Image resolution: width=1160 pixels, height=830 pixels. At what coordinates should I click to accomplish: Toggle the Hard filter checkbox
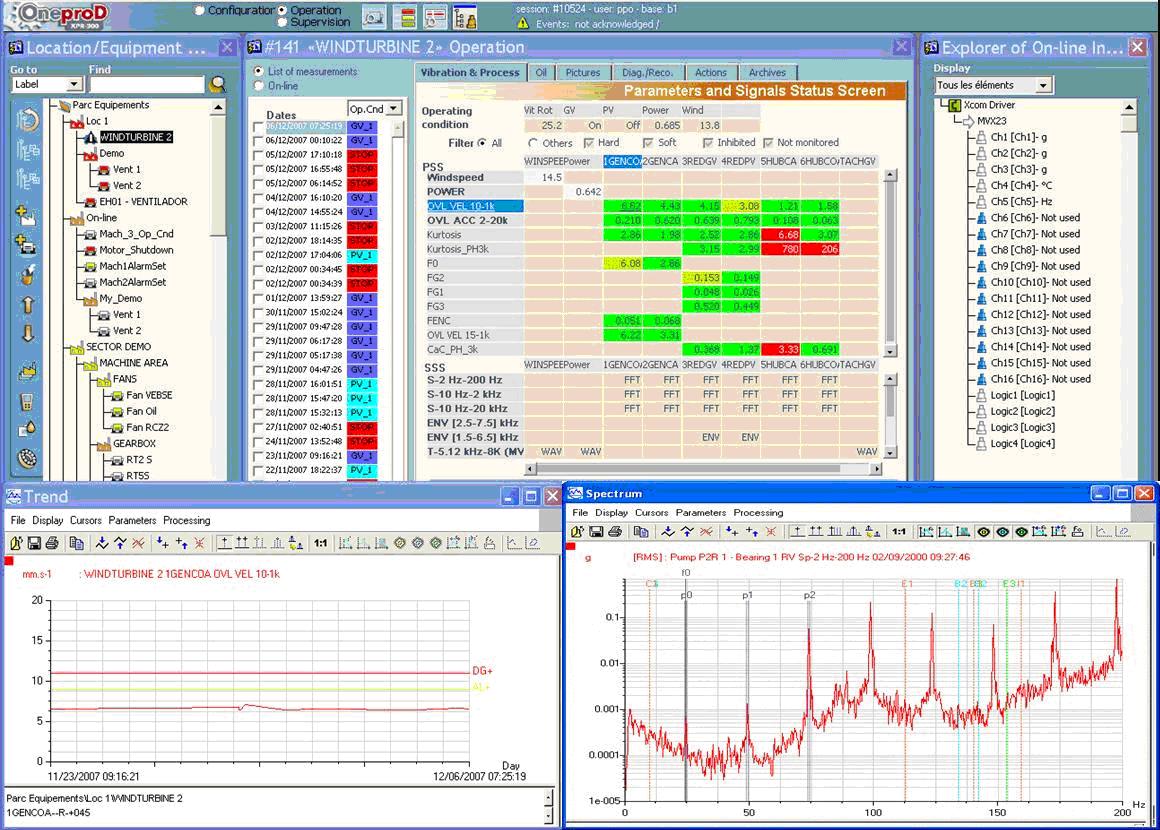point(589,143)
